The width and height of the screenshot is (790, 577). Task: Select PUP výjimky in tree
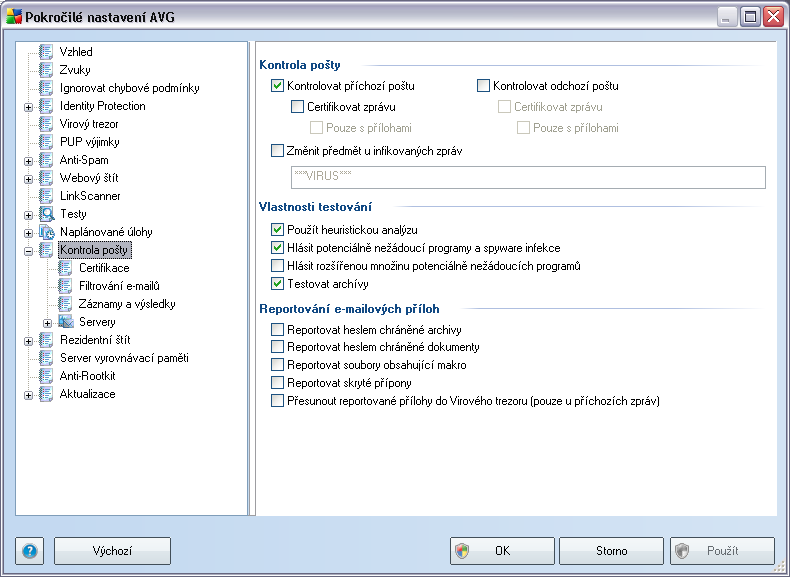point(90,142)
